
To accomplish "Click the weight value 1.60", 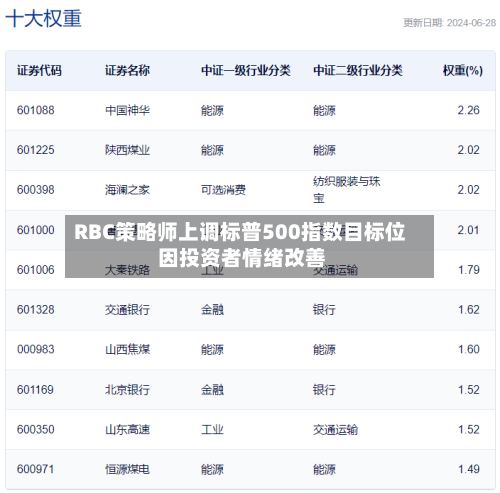I will coord(469,349).
